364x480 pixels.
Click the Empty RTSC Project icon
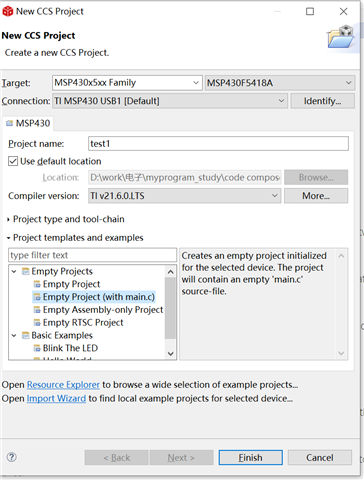[x=37, y=323]
